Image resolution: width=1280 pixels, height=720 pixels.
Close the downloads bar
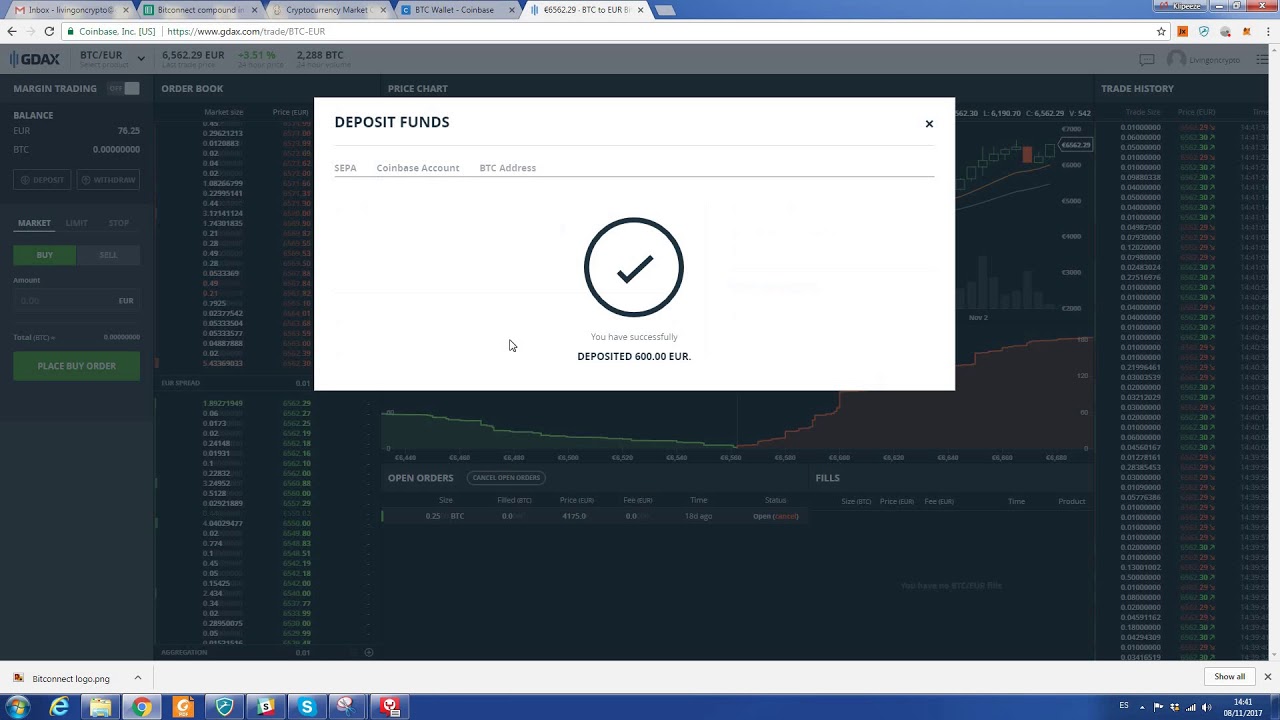(1267, 677)
